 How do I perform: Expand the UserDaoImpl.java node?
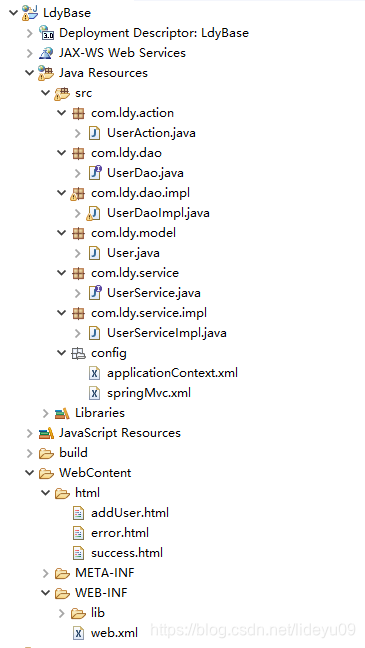click(78, 213)
